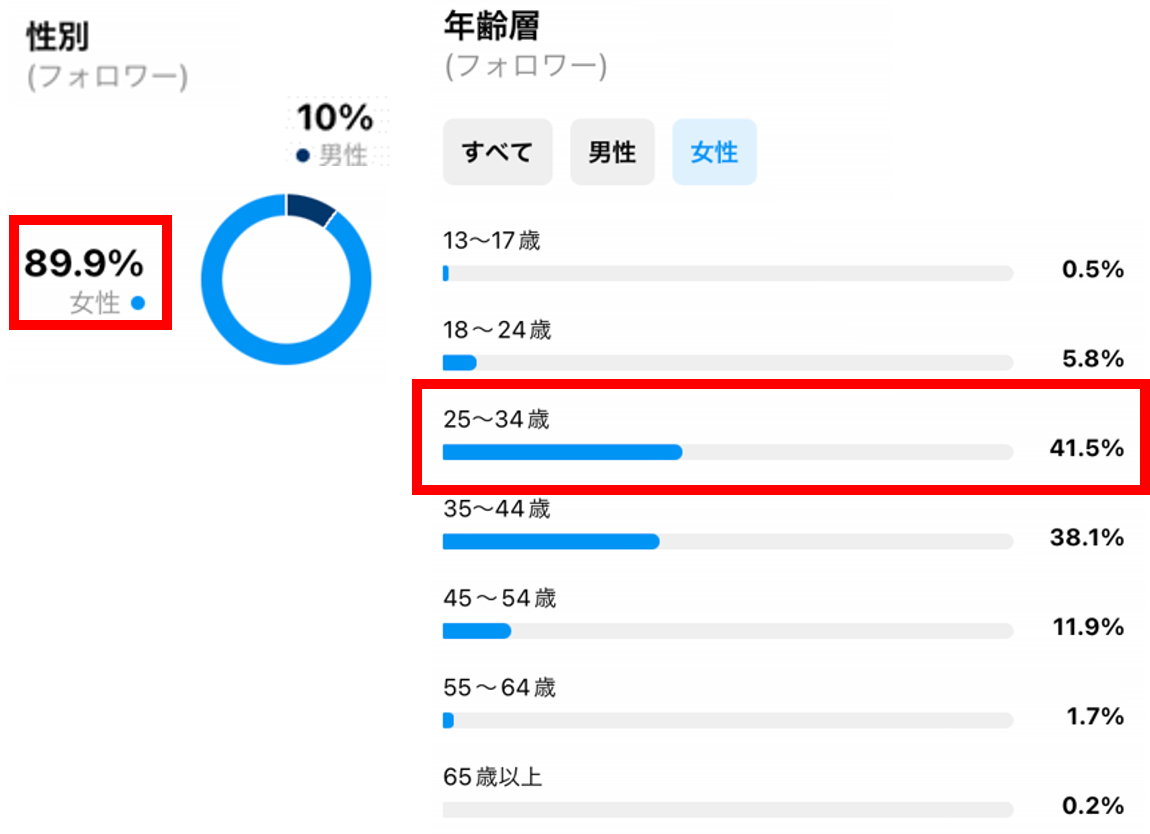1150x834 pixels.
Task: Click the dark blue dot beside 男性
Action: click(303, 154)
